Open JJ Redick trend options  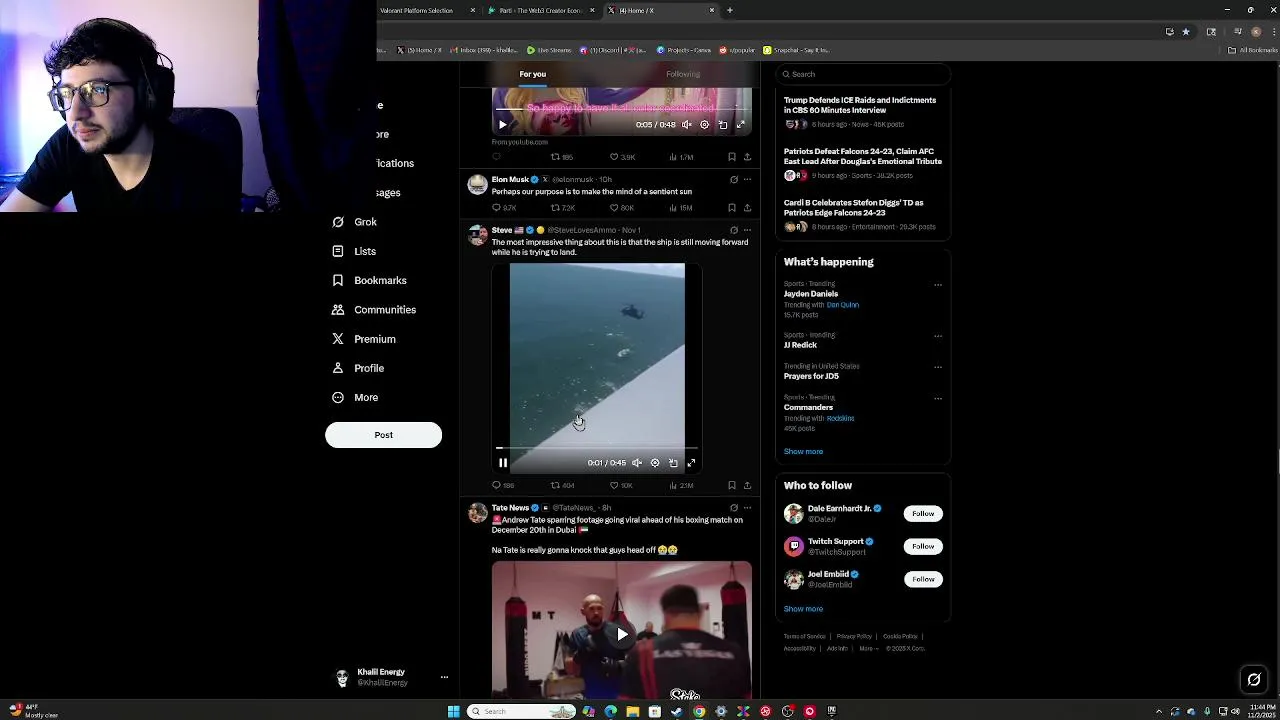[938, 336]
